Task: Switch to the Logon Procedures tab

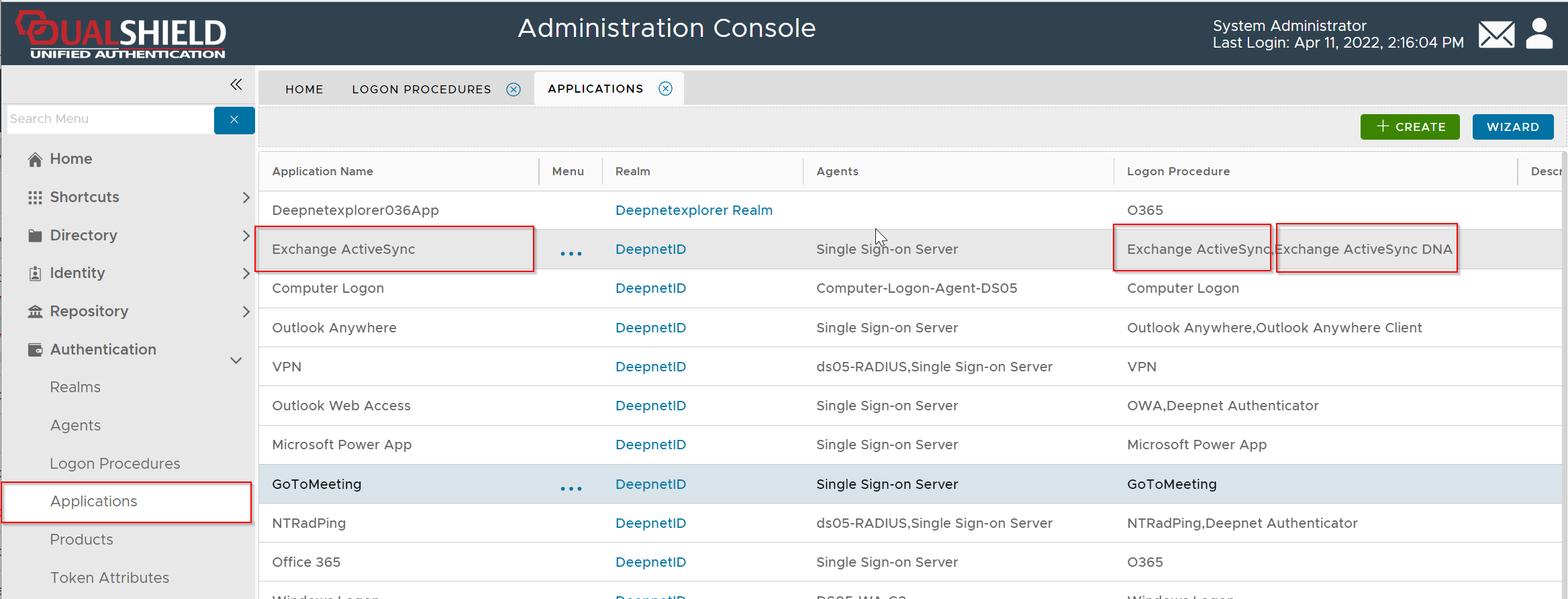Action: click(x=421, y=89)
